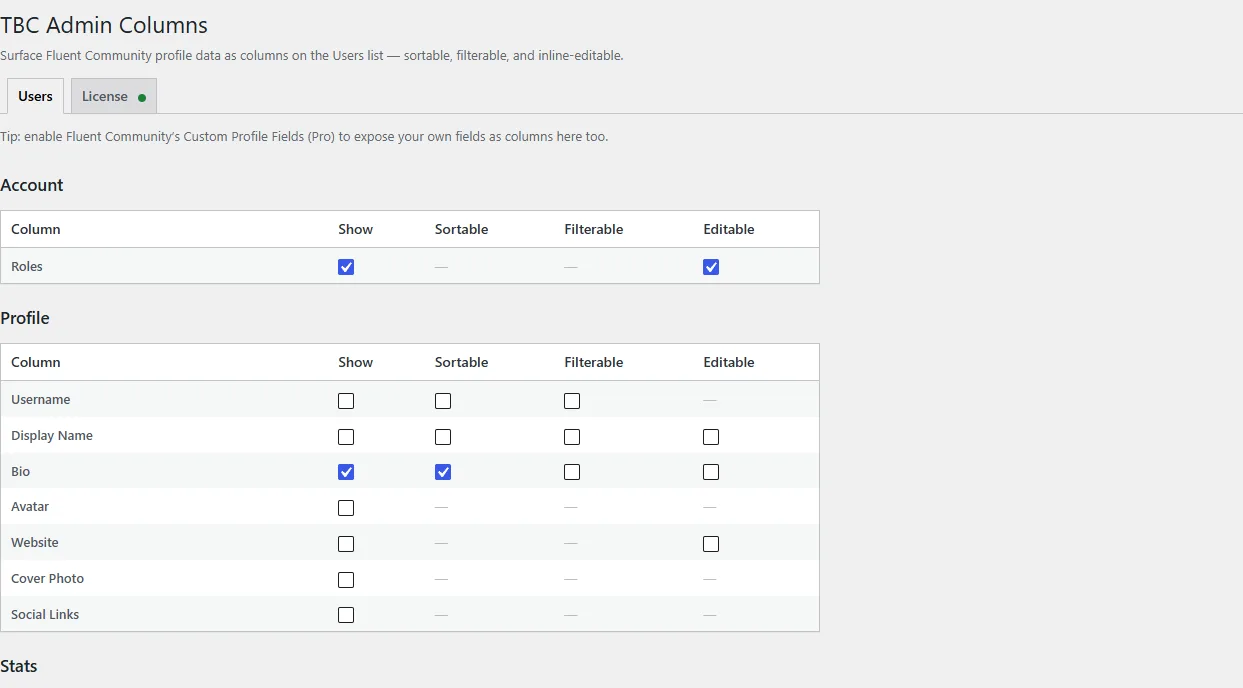Click the Bio row label
The height and width of the screenshot is (688, 1243).
coord(21,471)
